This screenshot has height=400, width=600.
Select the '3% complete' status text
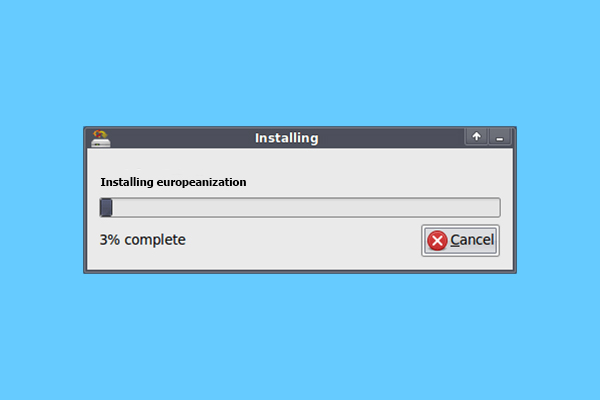(x=143, y=240)
